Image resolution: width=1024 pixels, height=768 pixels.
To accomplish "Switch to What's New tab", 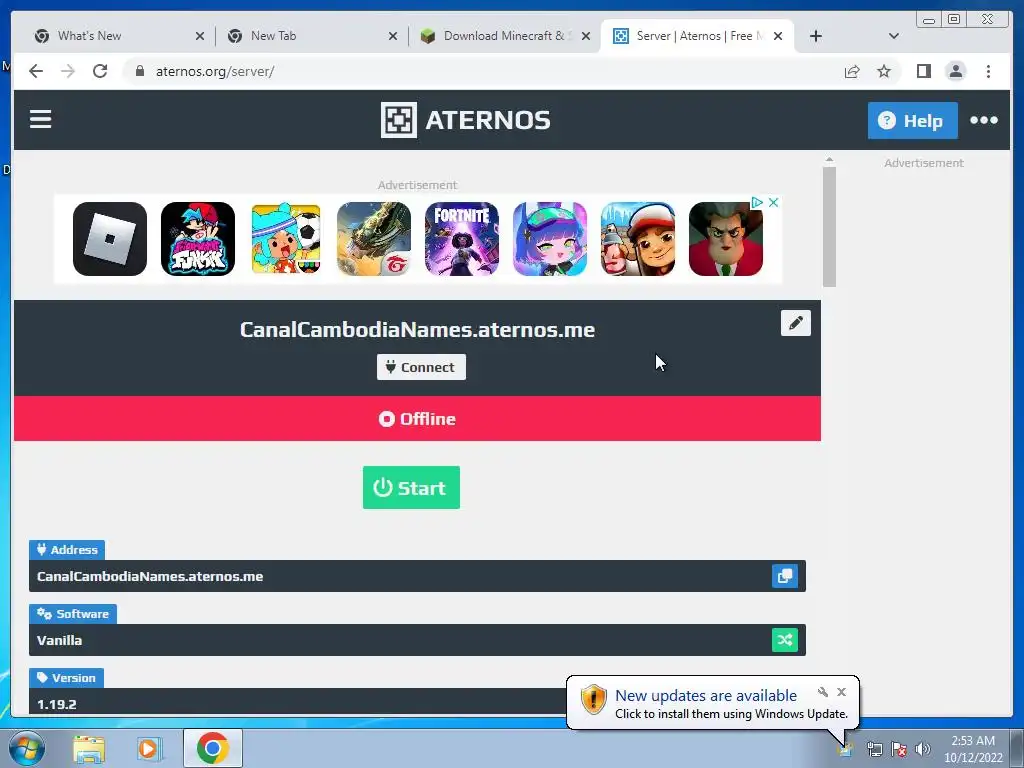I will pyautogui.click(x=118, y=36).
